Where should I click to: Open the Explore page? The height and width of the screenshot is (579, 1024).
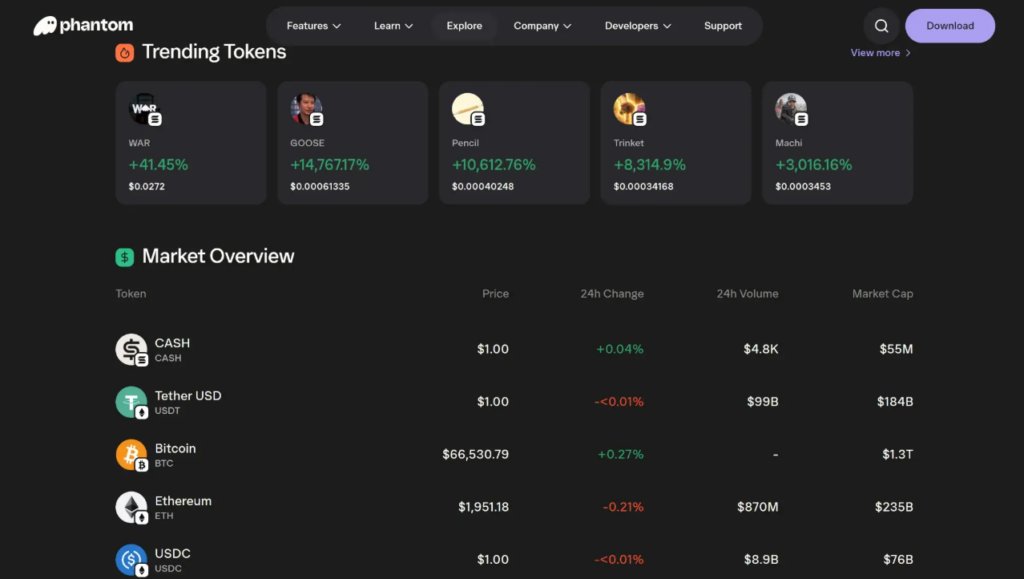[x=464, y=26]
